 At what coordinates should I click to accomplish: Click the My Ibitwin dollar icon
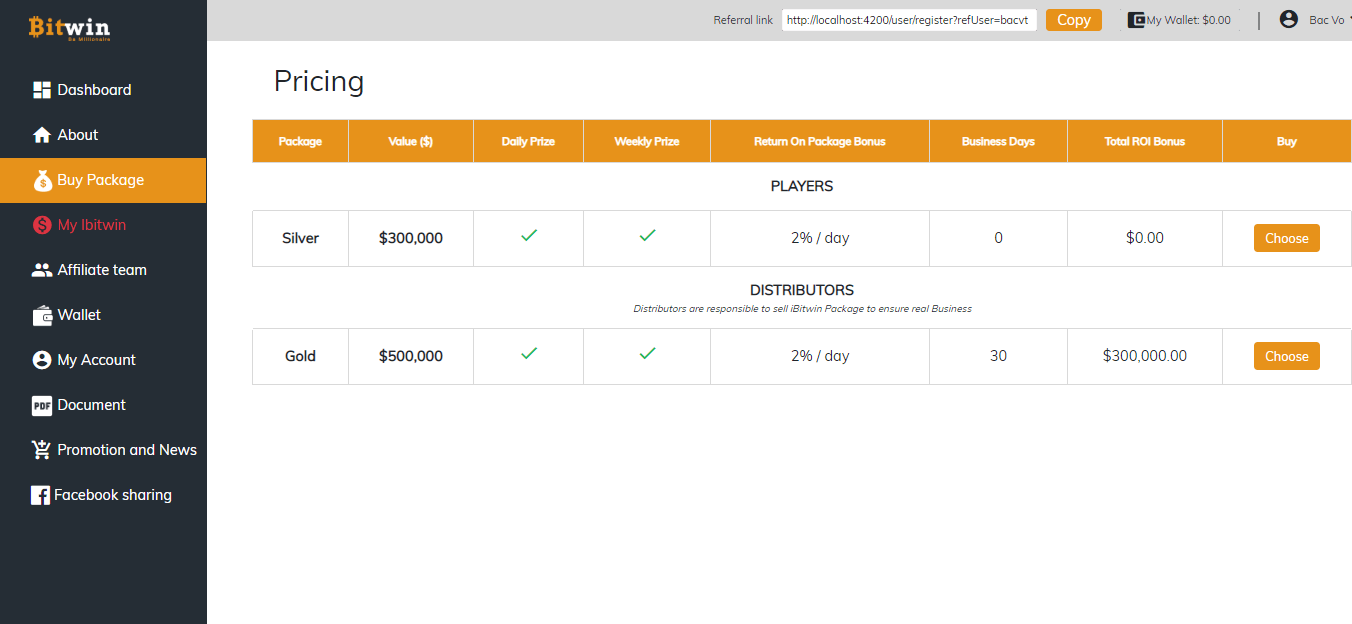tap(41, 225)
